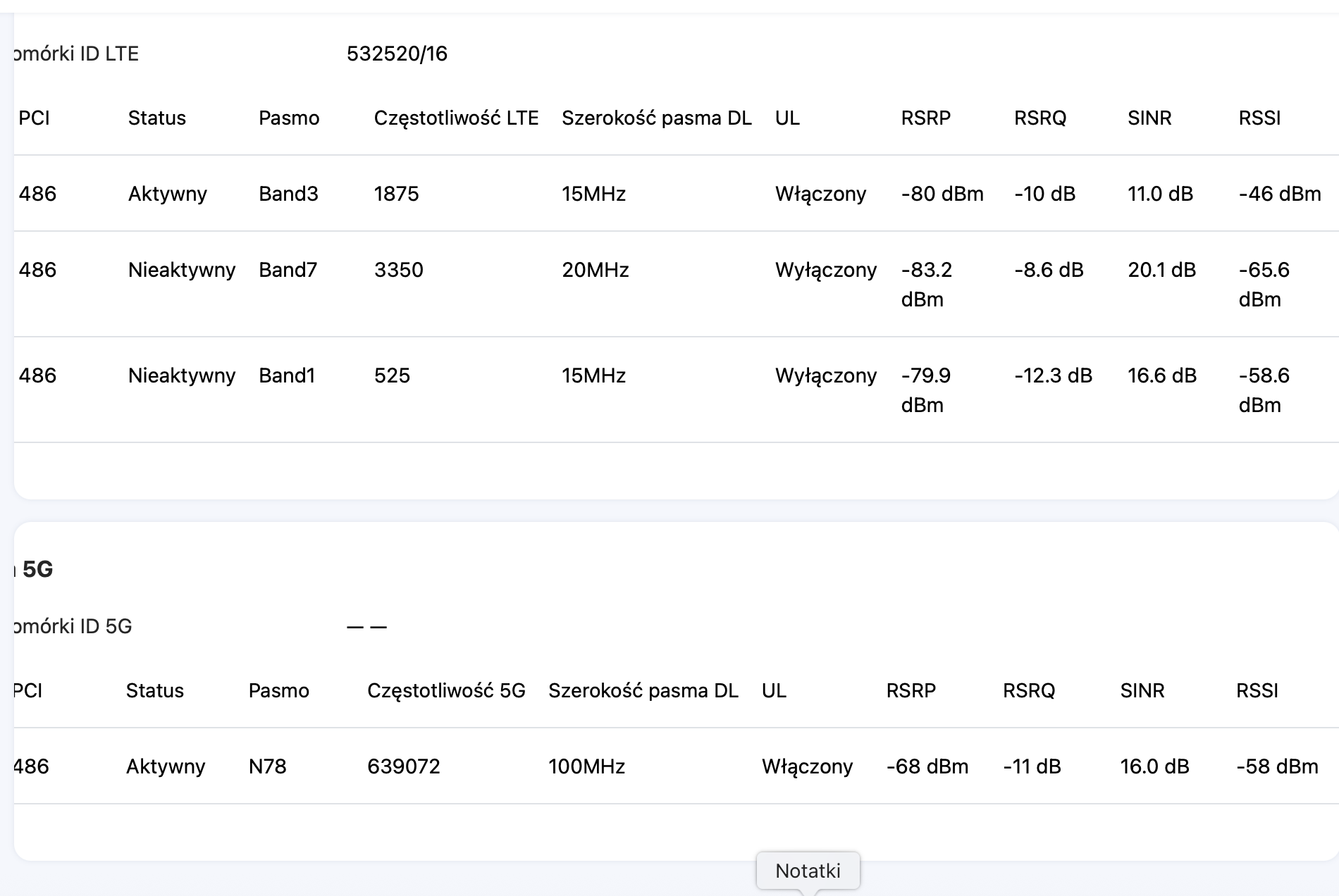
Task: Click the Notatki tooltip button
Action: [808, 871]
